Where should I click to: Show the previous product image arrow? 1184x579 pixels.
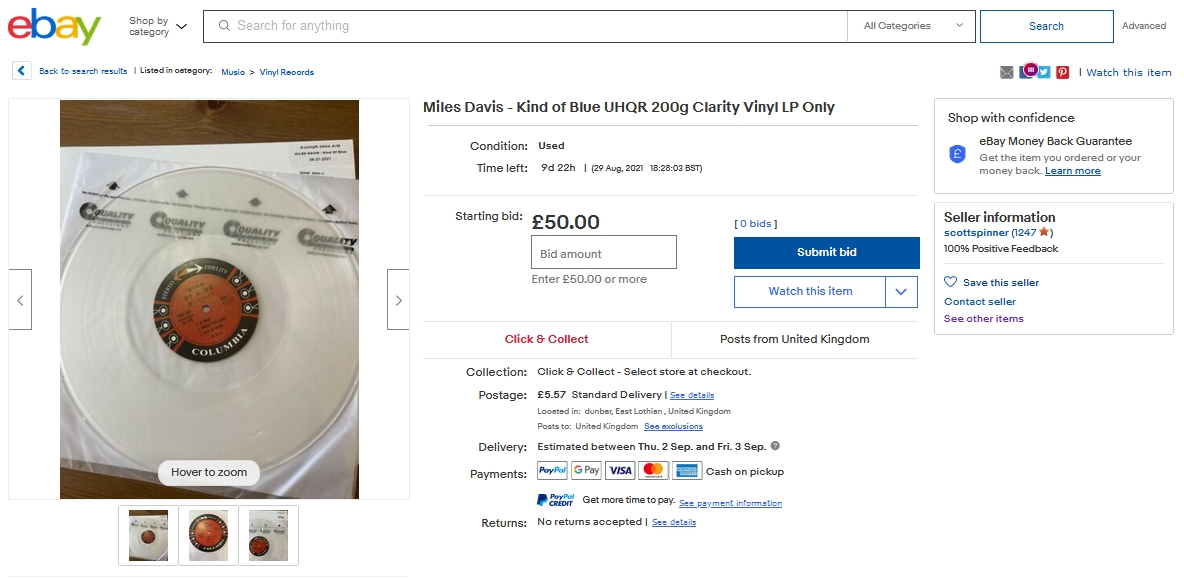20,299
